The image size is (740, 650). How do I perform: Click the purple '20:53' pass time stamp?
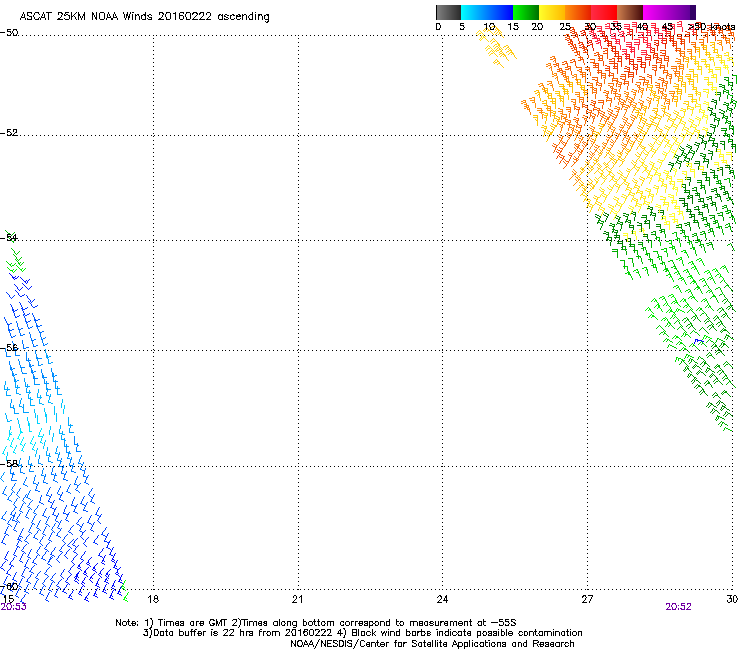click(x=14, y=607)
